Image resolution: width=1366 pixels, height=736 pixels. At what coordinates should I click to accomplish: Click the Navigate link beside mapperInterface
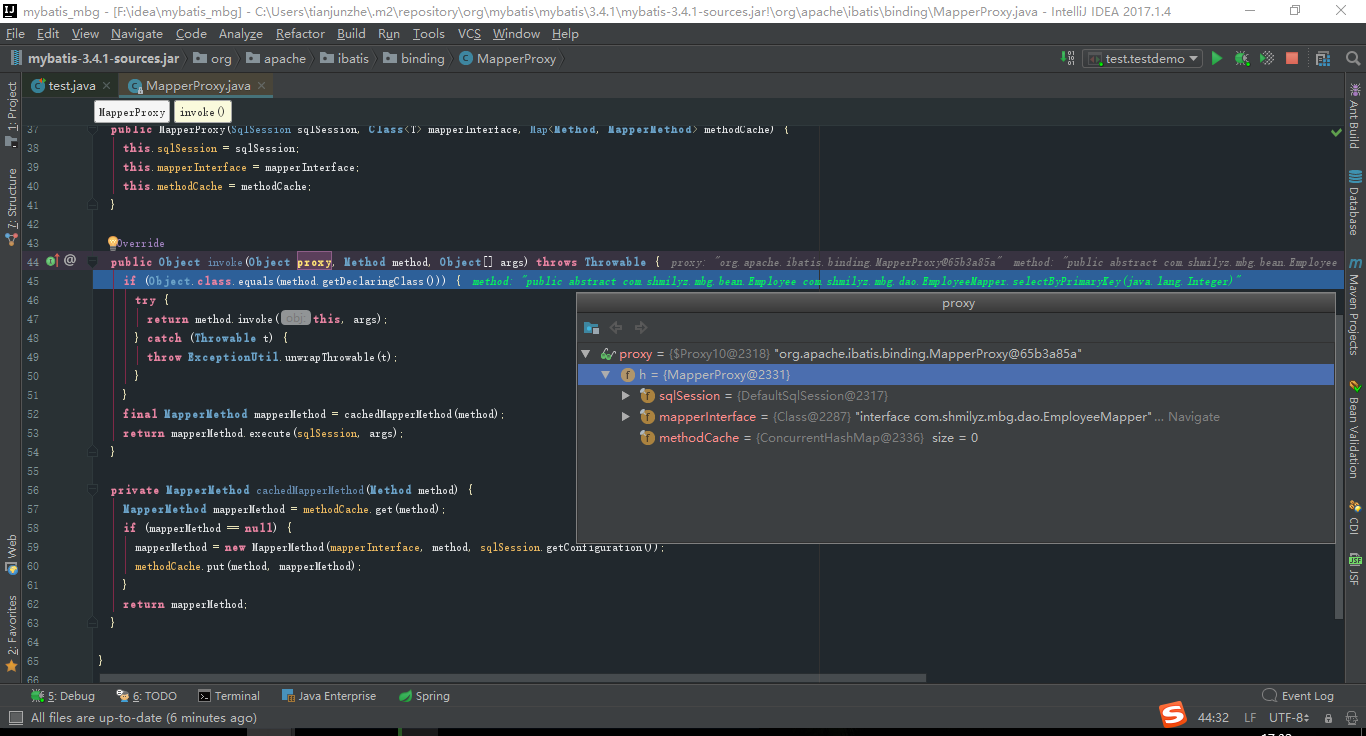point(1190,416)
